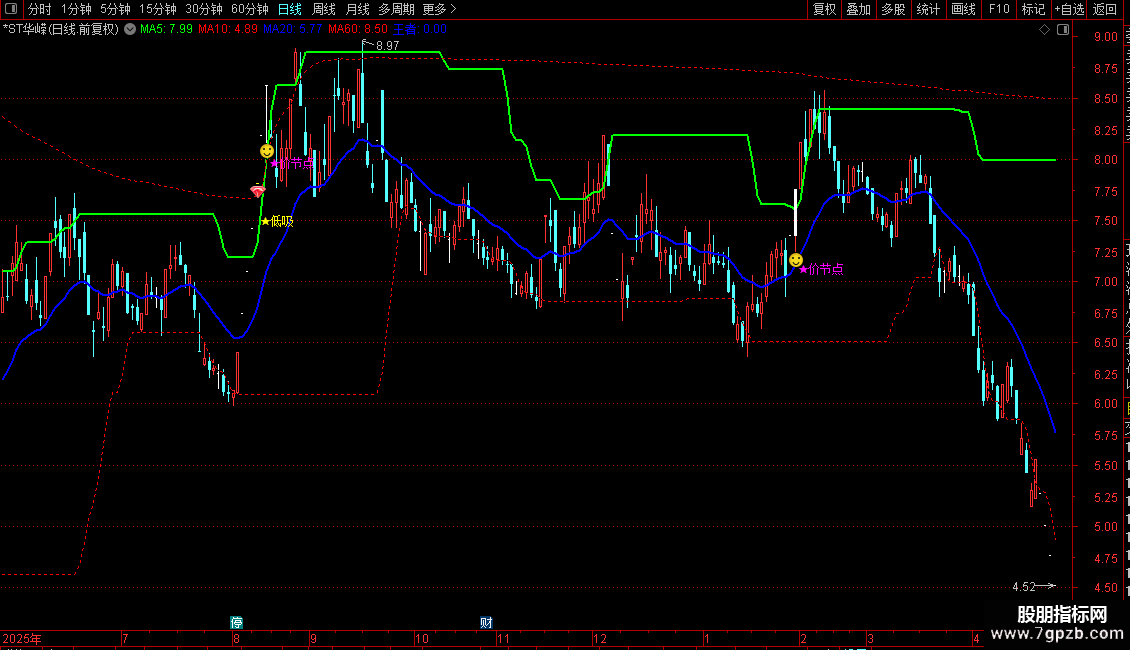Switch to the 60分钟 period tab
This screenshot has height=650, width=1130.
249,9
